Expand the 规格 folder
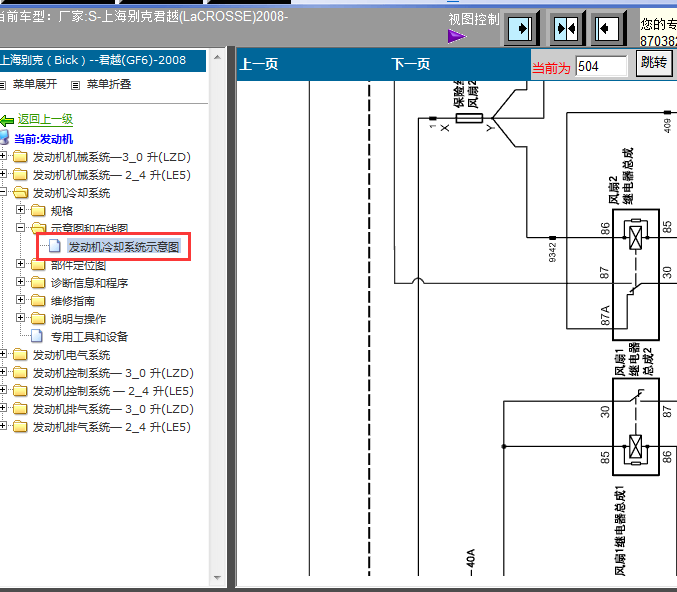The width and height of the screenshot is (677, 592). pos(20,210)
